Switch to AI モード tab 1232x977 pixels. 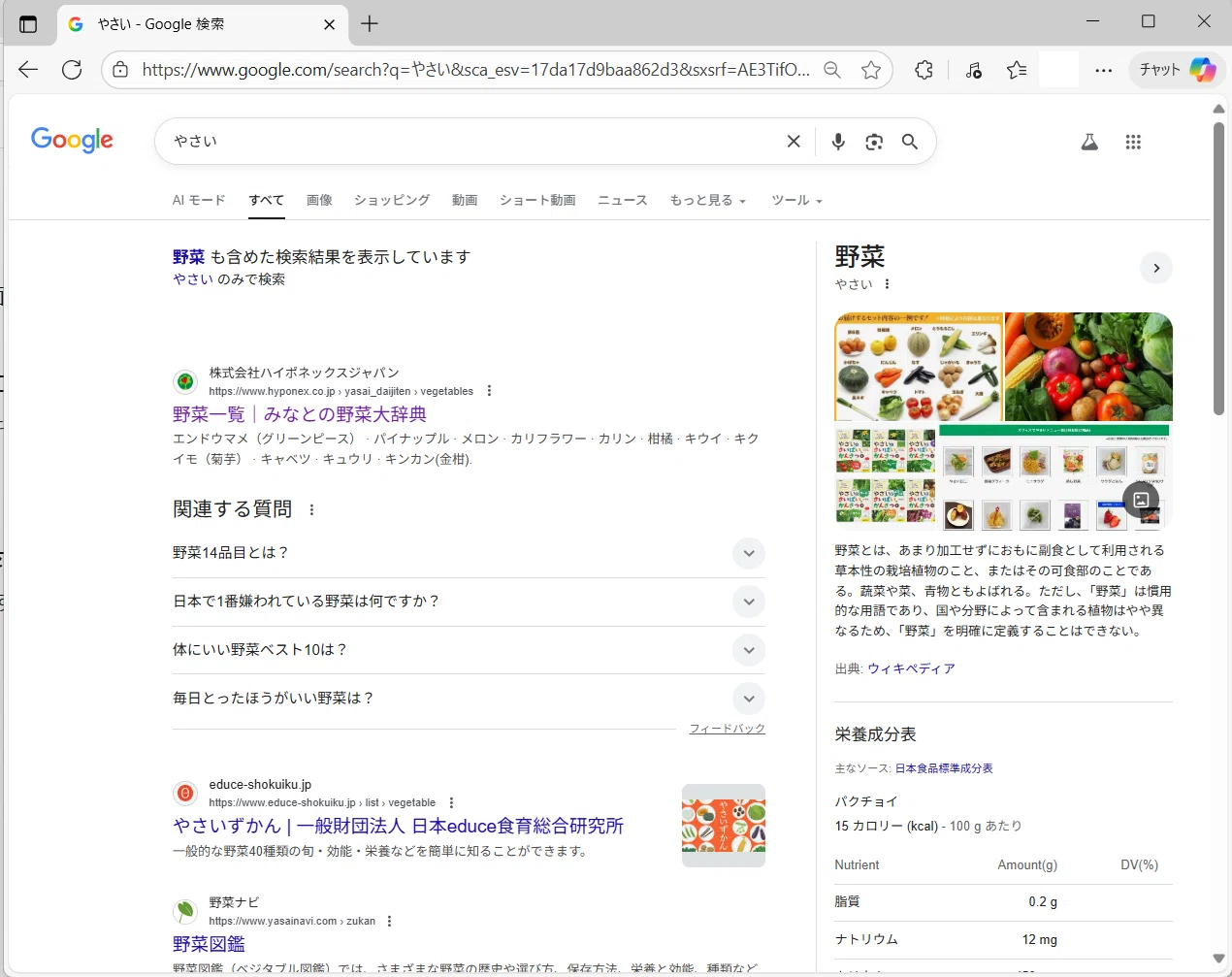199,200
